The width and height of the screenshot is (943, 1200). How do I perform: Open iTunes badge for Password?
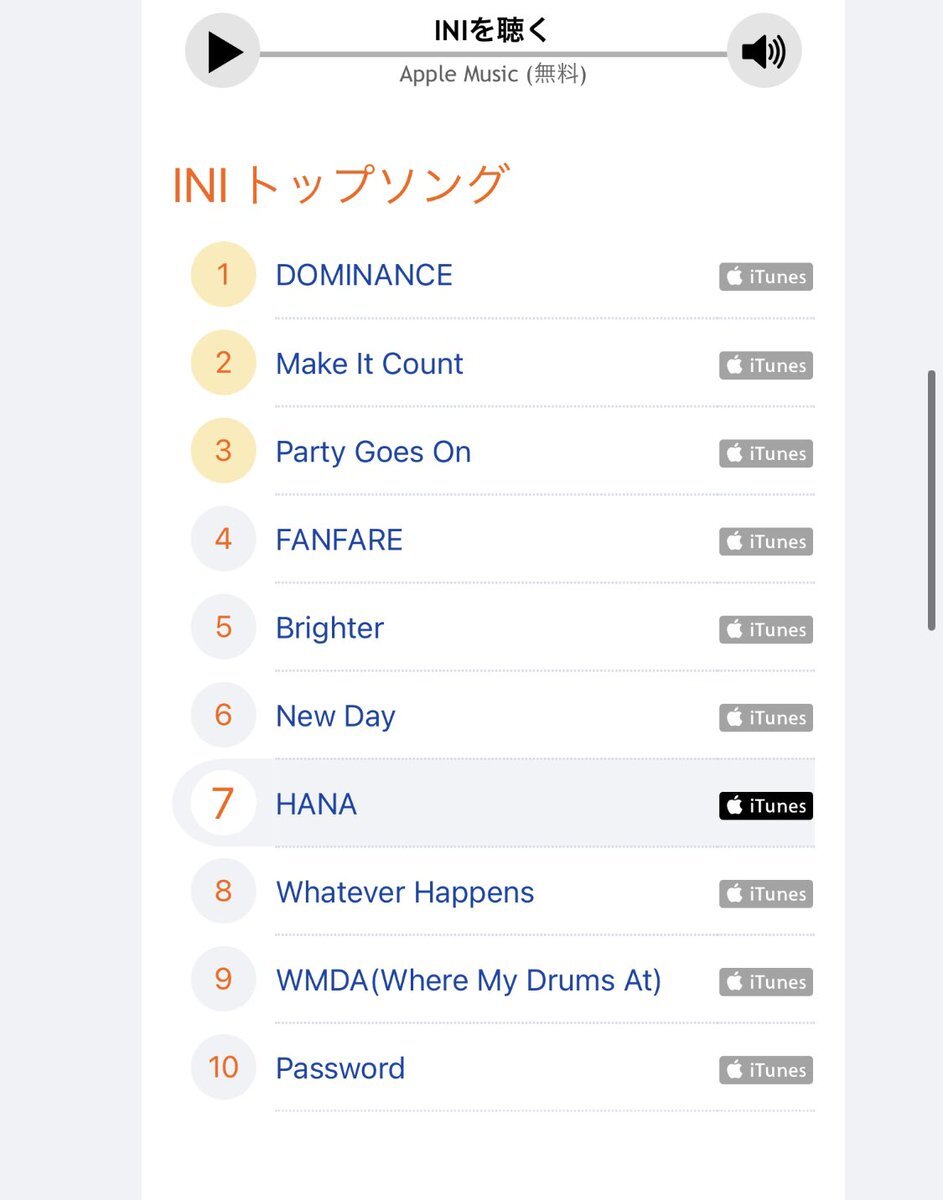point(766,1069)
